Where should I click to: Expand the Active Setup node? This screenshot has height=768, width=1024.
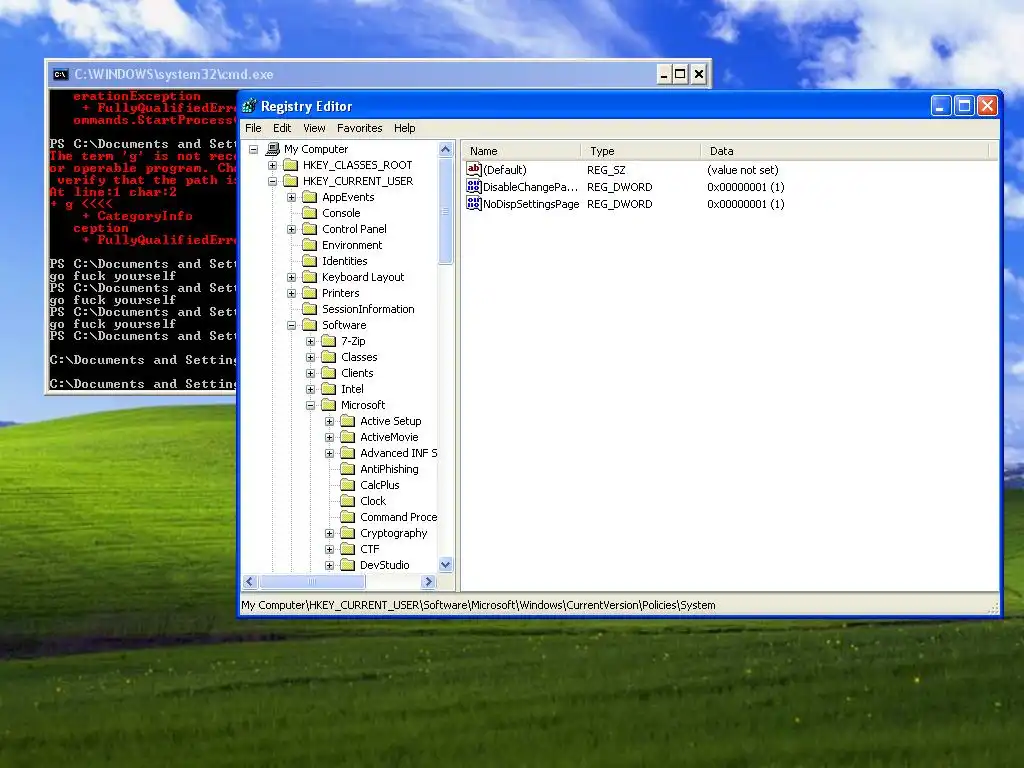pyautogui.click(x=329, y=421)
